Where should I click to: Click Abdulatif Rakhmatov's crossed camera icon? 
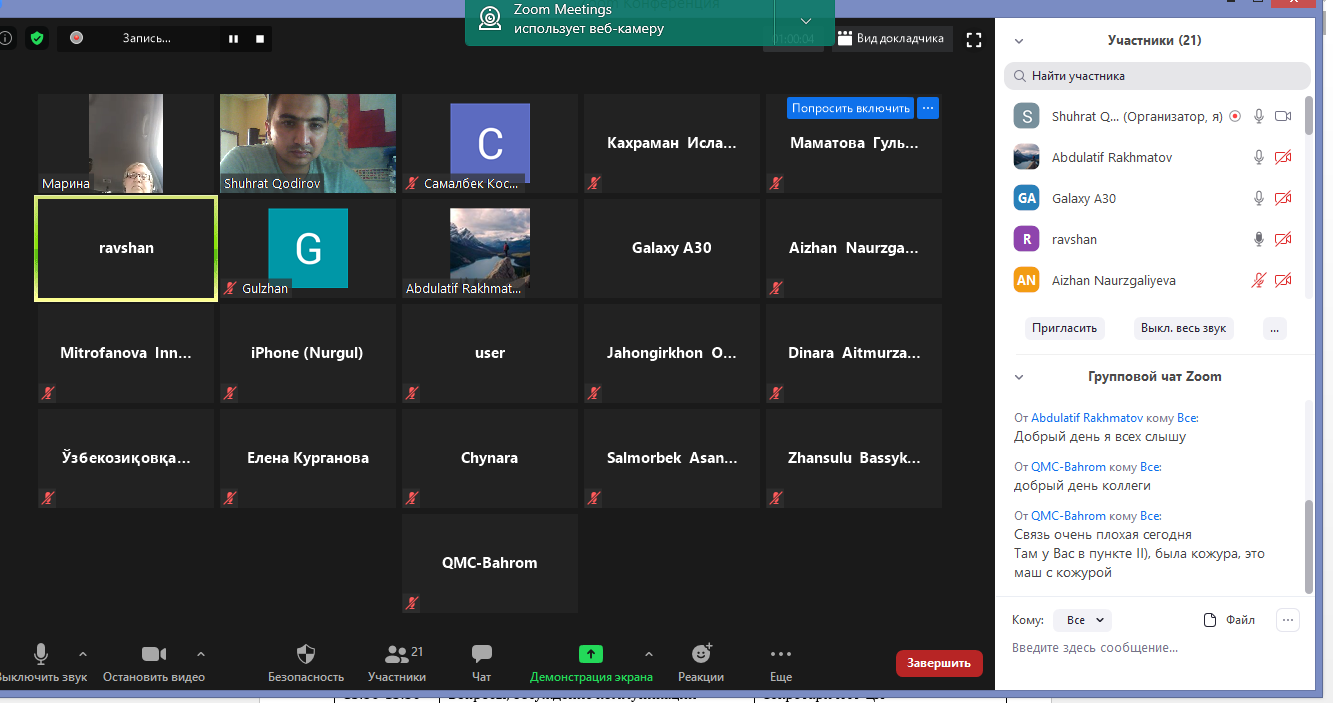pyautogui.click(x=1283, y=157)
